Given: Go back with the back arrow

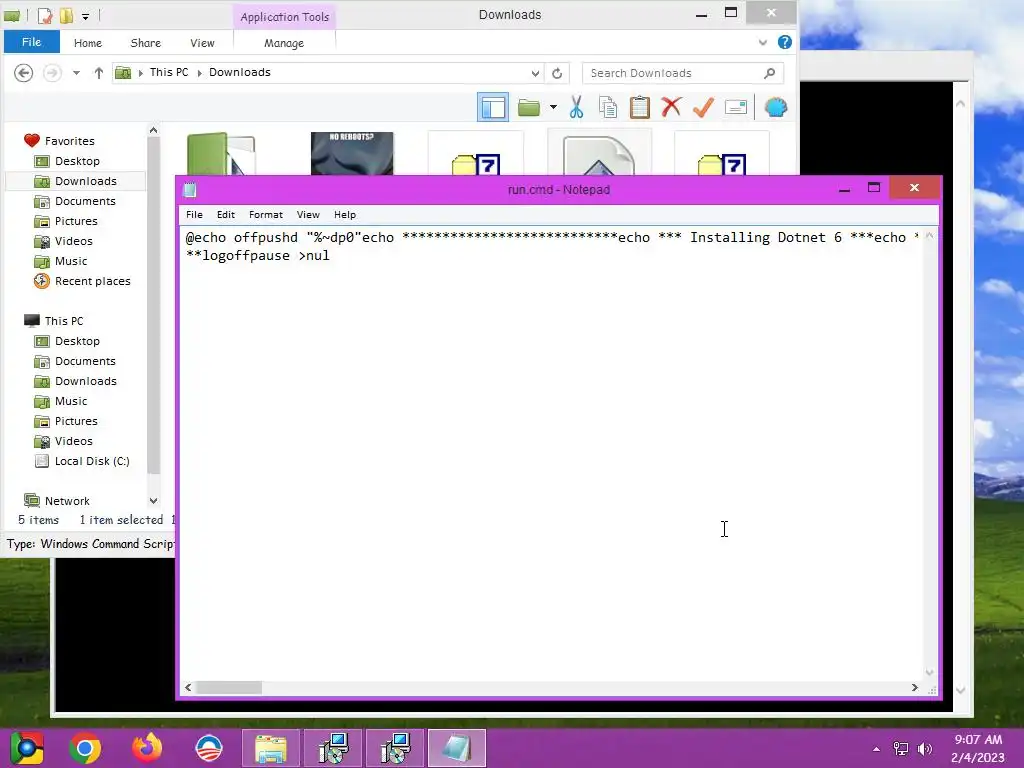Looking at the screenshot, I should [24, 72].
